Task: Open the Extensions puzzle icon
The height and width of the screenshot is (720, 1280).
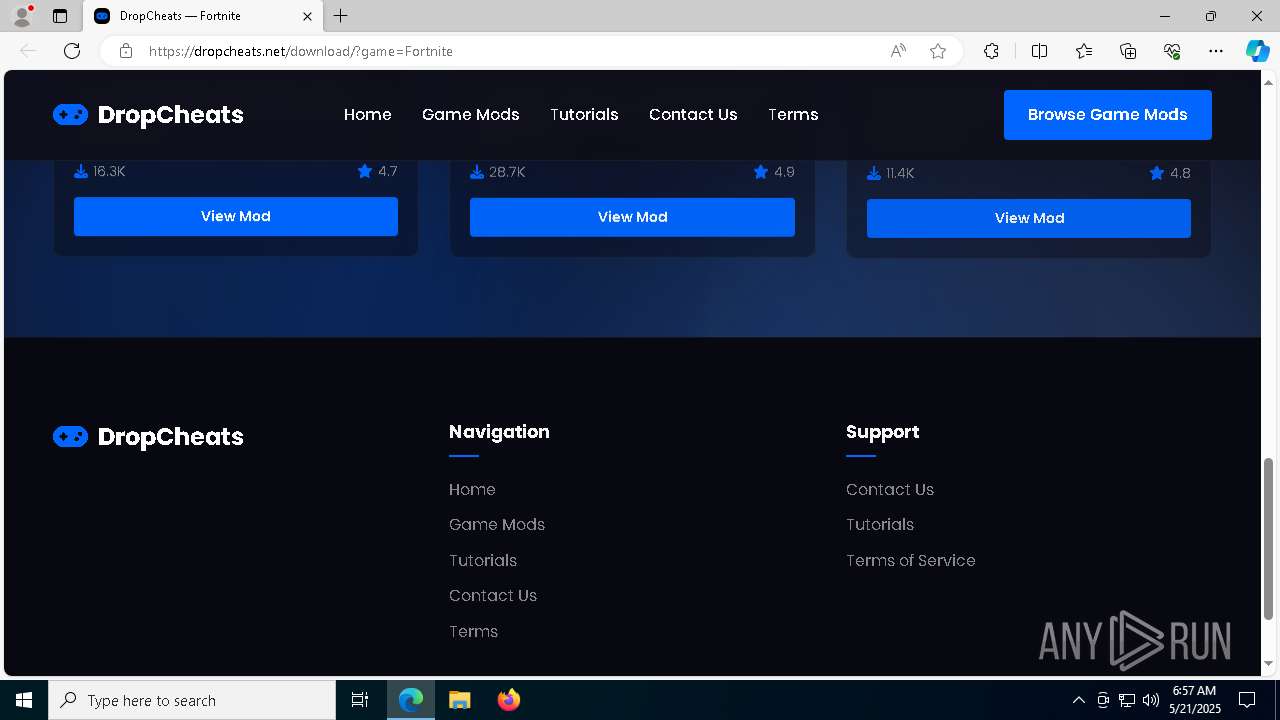Action: 991,51
